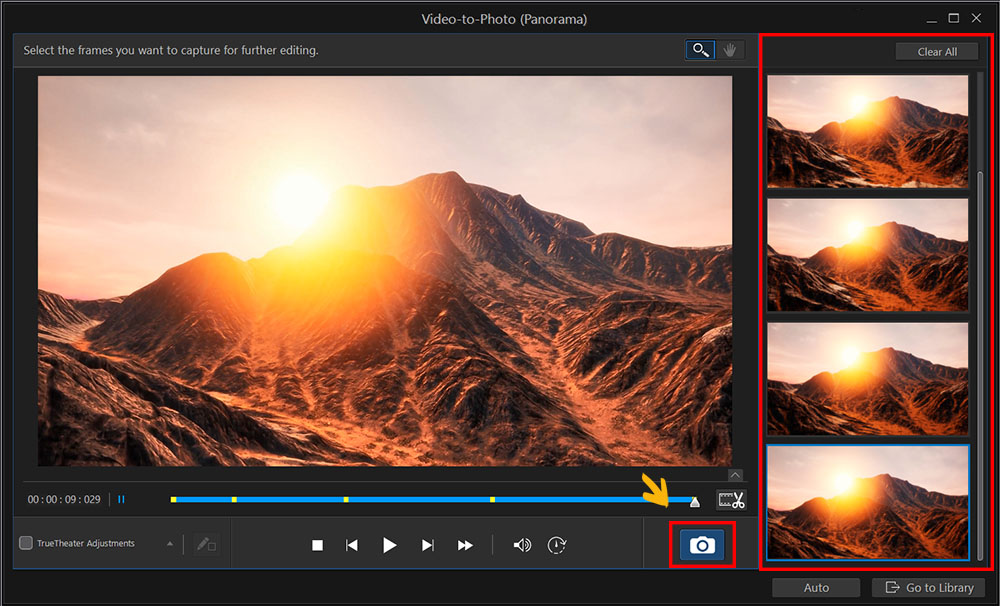Select the Hand pan tool
This screenshot has width=1000, height=606.
coord(730,49)
